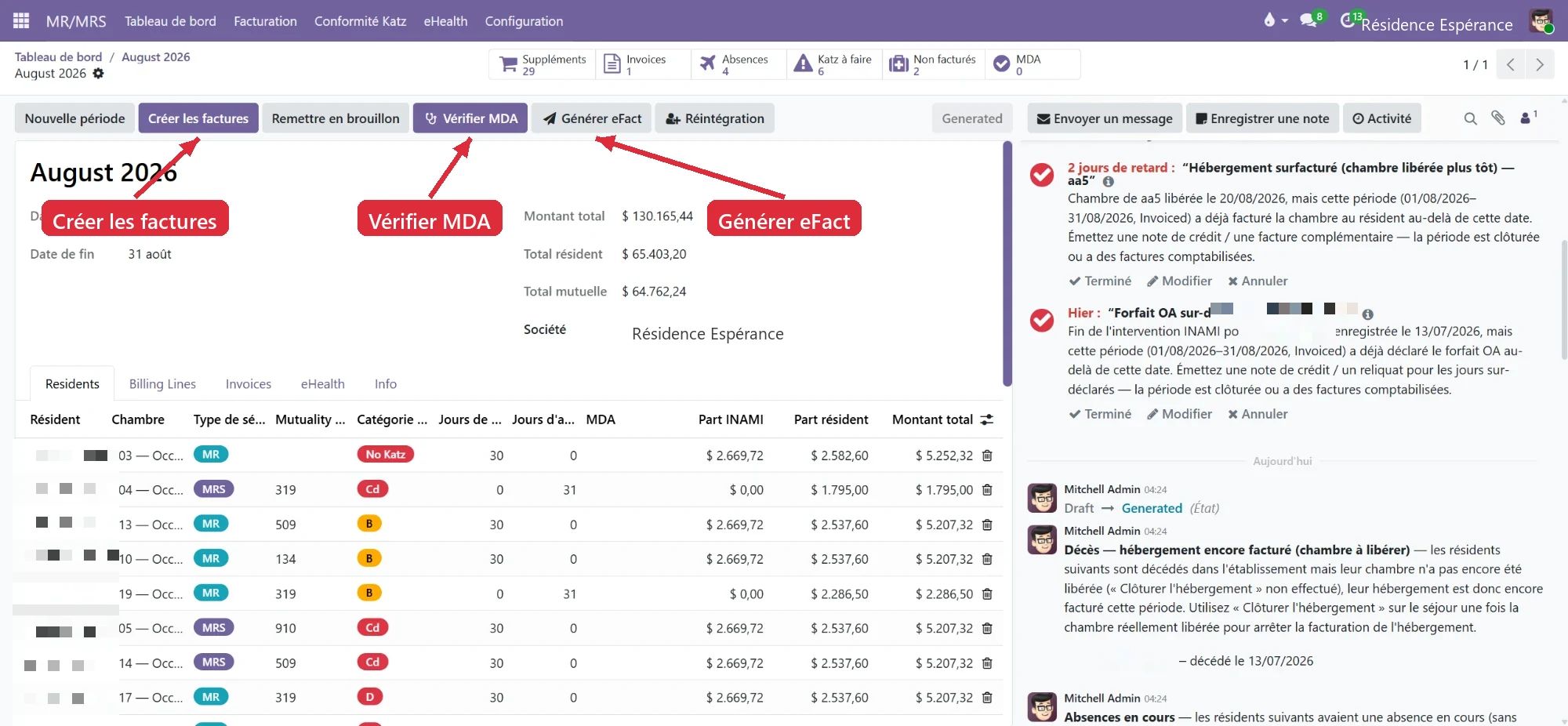The image size is (1568, 726).
Task: Click Envoyer un message button
Action: [1105, 118]
